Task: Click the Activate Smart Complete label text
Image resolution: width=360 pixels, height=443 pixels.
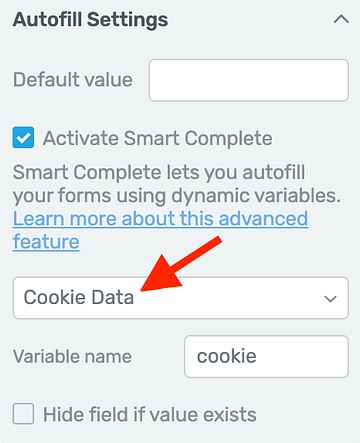Action: click(158, 138)
